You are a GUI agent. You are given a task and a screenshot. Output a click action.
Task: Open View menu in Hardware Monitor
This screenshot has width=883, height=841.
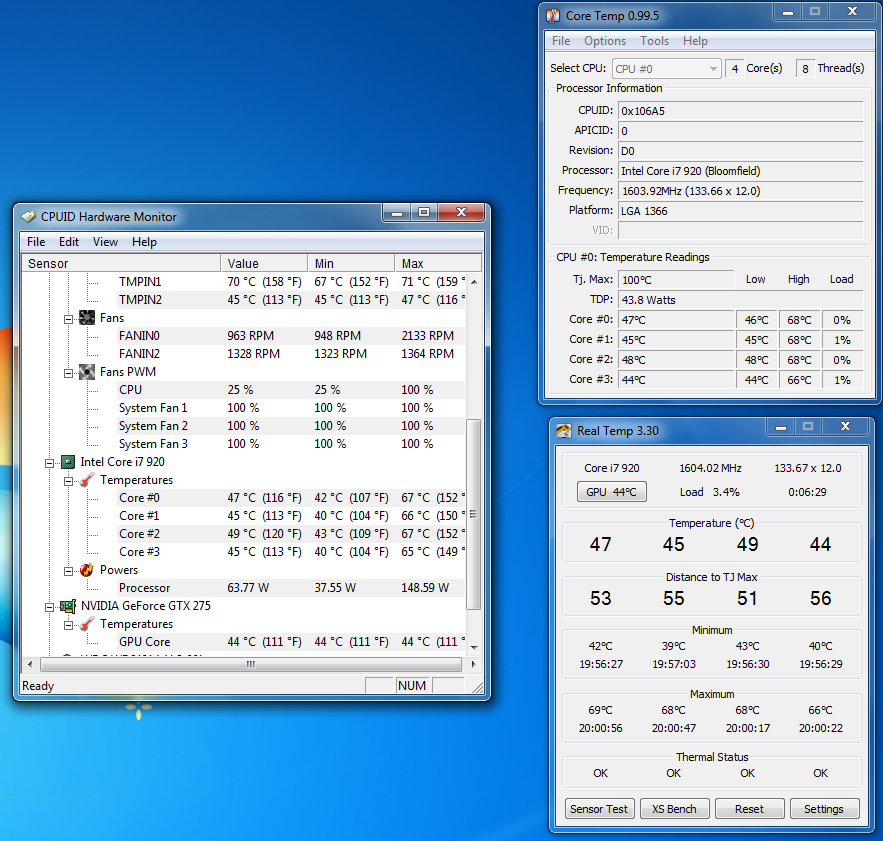click(105, 242)
